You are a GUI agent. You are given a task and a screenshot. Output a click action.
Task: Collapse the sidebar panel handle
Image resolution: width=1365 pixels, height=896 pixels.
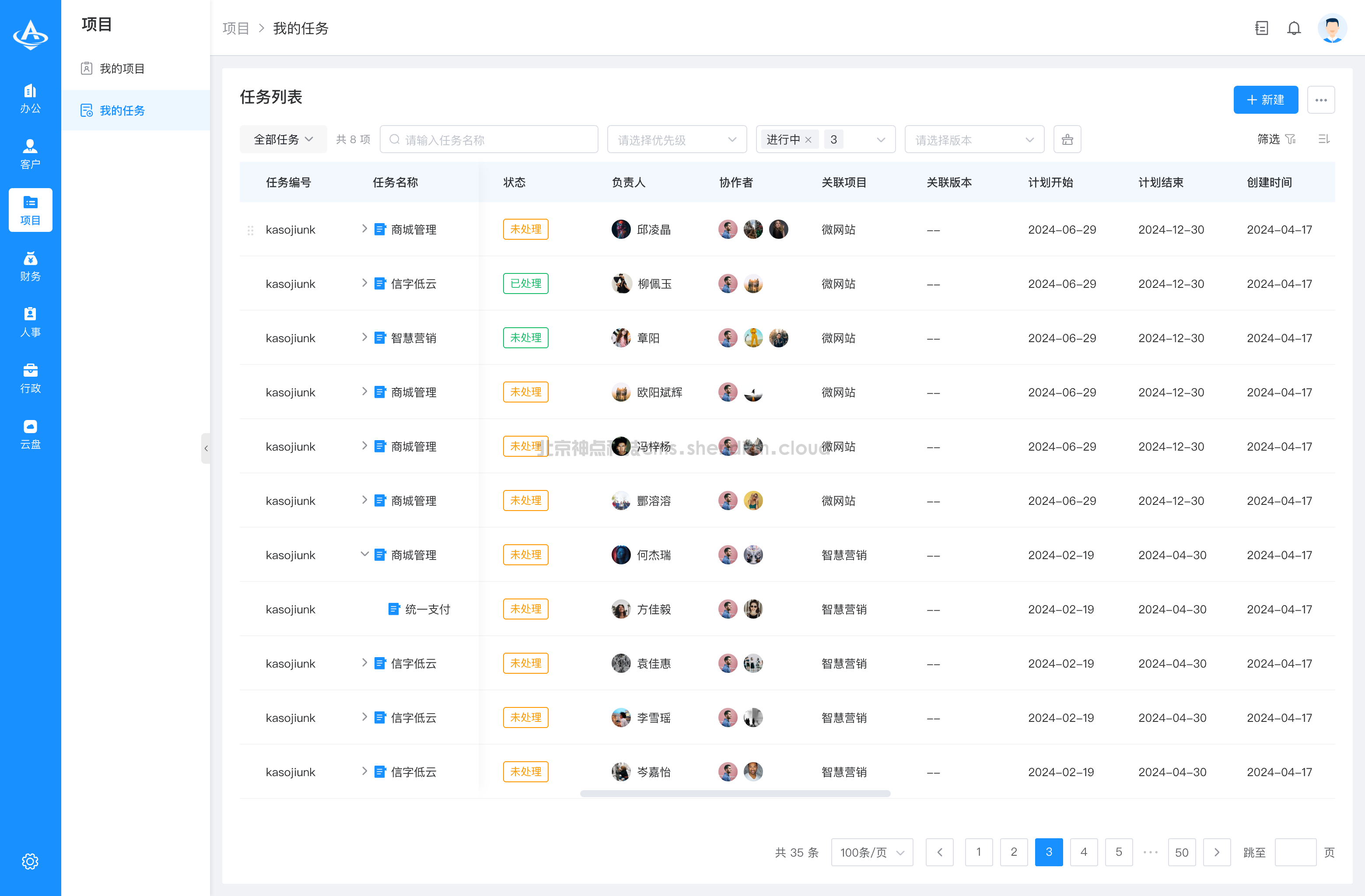pos(206,448)
